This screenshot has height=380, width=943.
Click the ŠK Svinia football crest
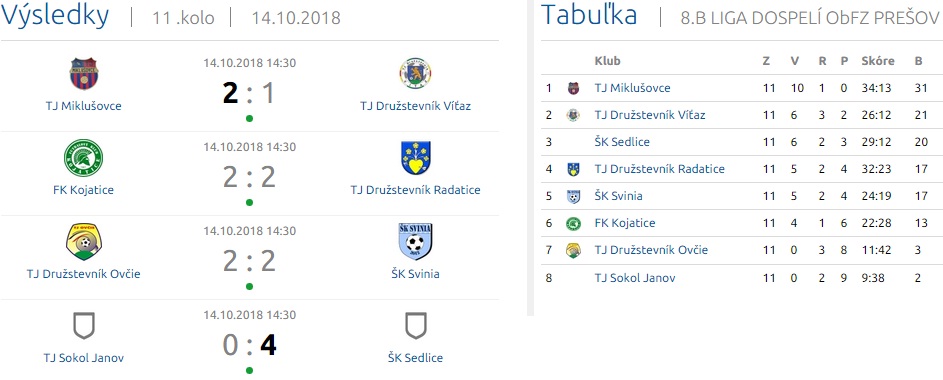coord(416,242)
